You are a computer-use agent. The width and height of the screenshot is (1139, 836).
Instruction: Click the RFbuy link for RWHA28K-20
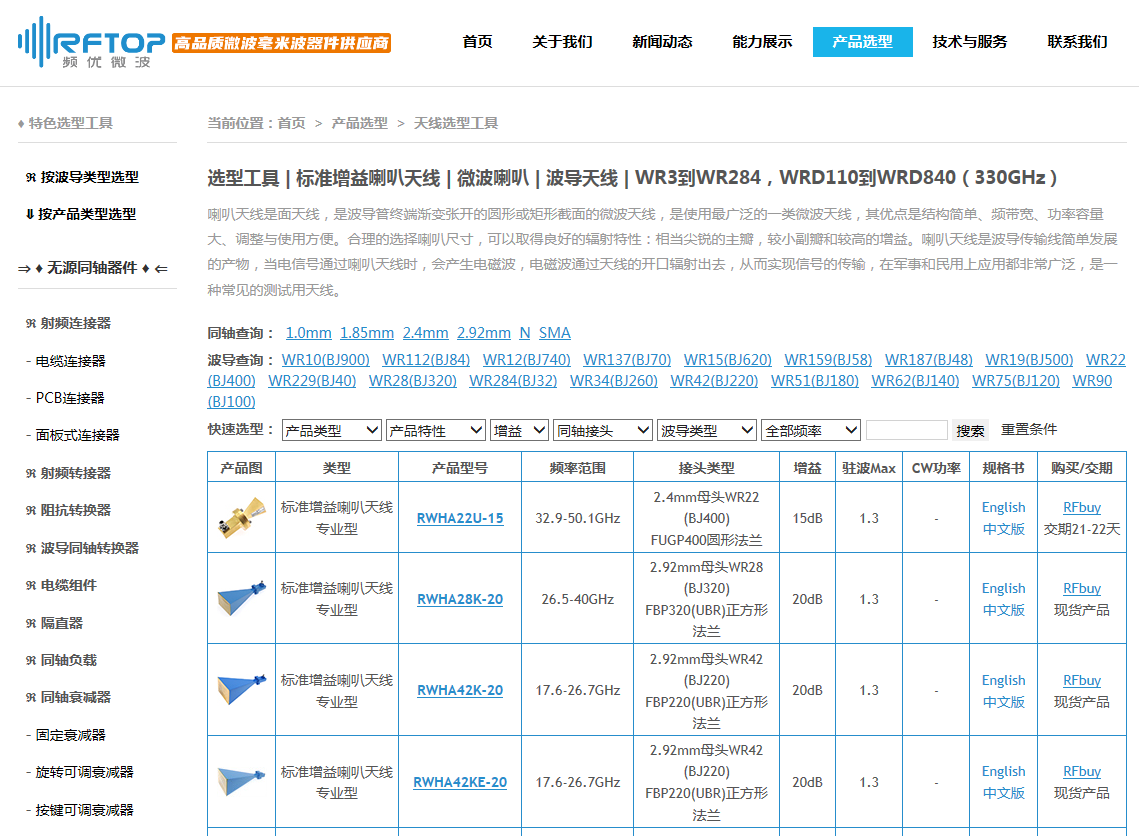click(x=1081, y=588)
